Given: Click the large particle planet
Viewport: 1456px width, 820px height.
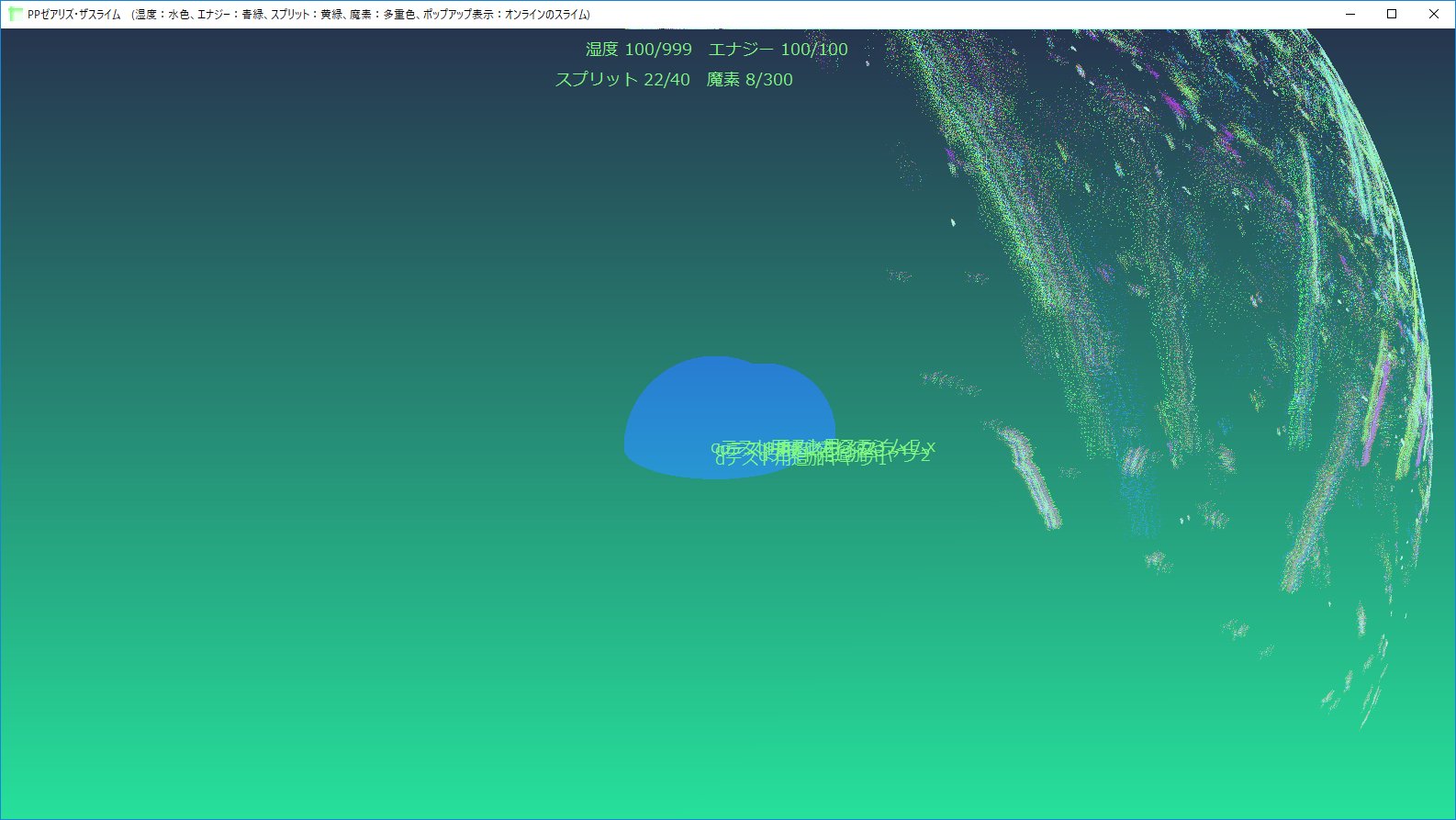Looking at the screenshot, I should click(1193, 275).
